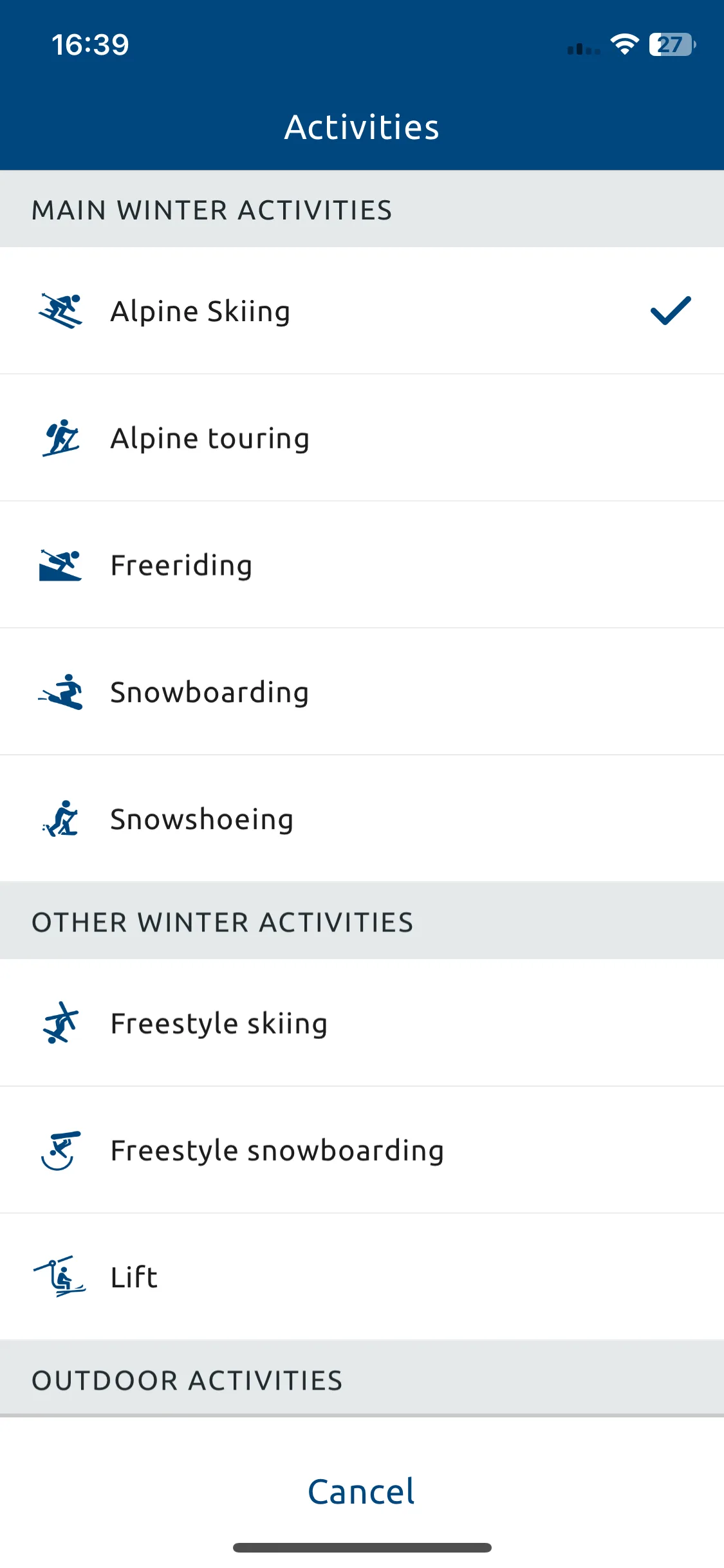Choose Freeriding from the activity list

pos(362,565)
